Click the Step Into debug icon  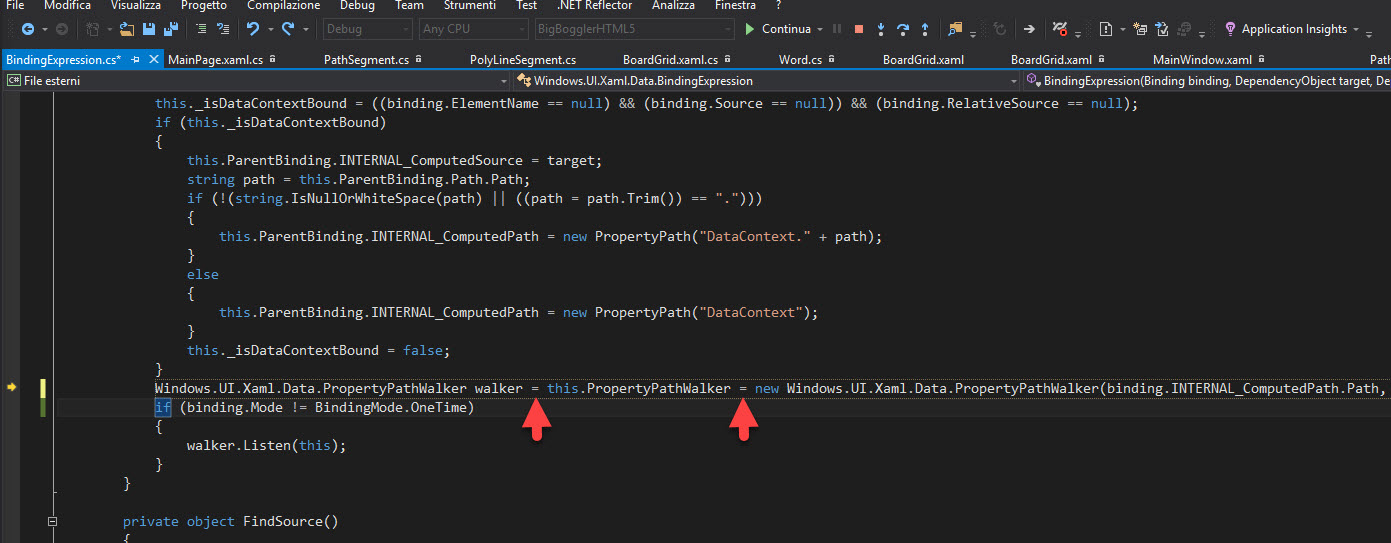[x=881, y=29]
